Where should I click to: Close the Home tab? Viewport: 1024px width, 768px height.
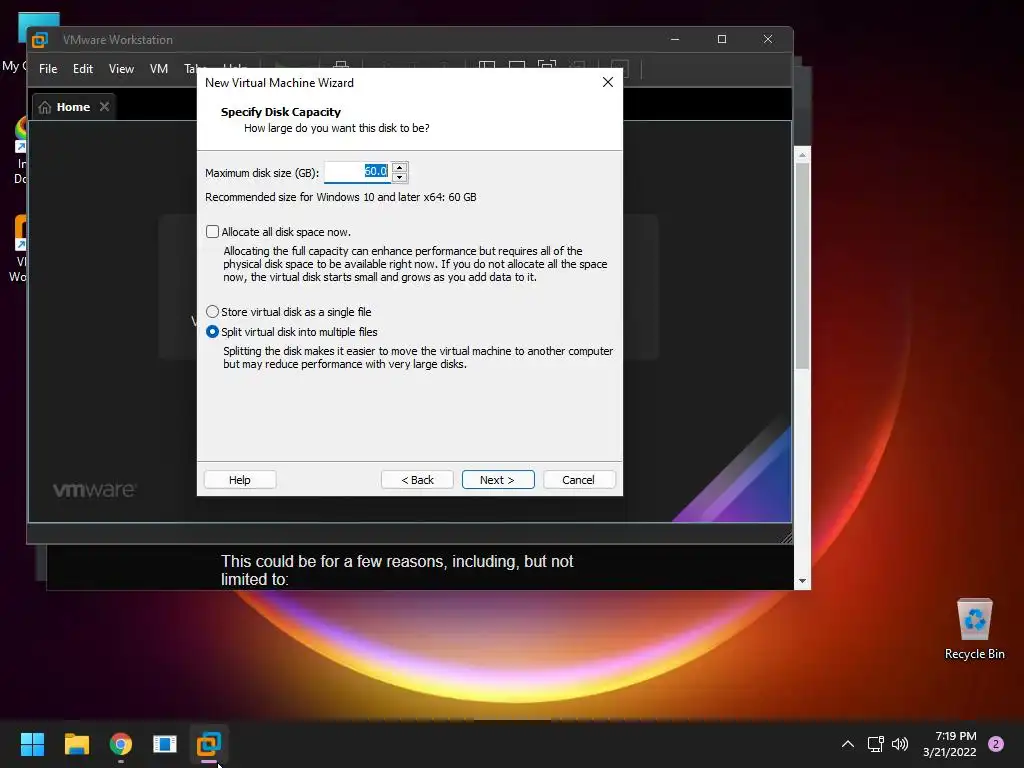click(104, 106)
